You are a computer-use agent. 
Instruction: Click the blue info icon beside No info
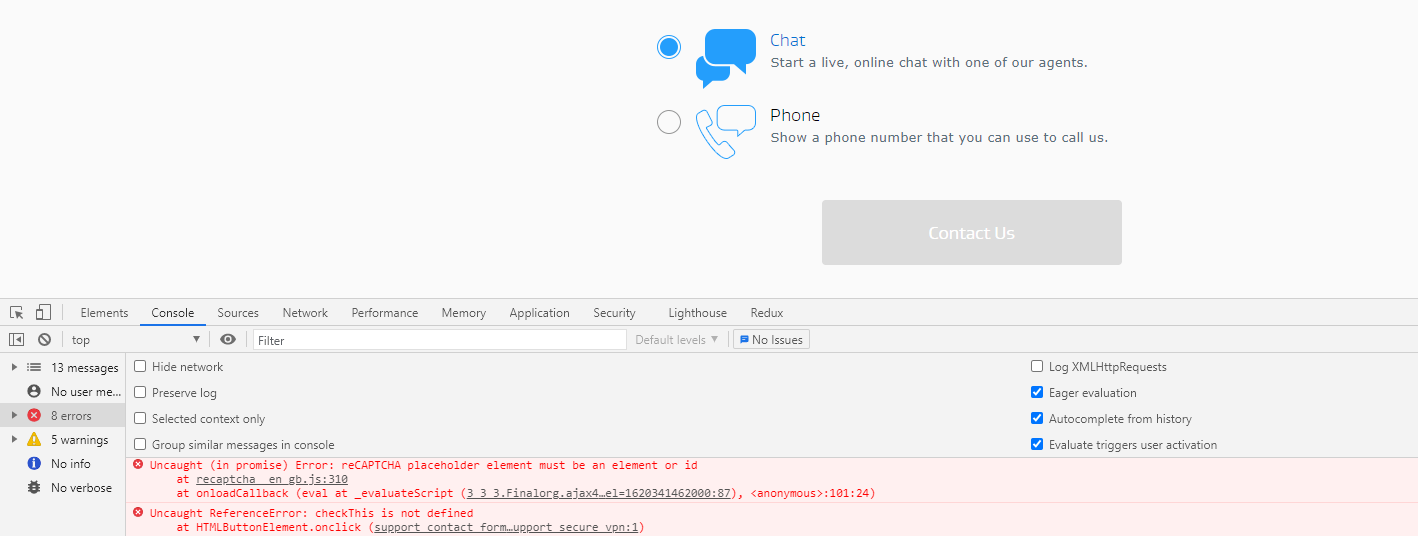[34, 464]
